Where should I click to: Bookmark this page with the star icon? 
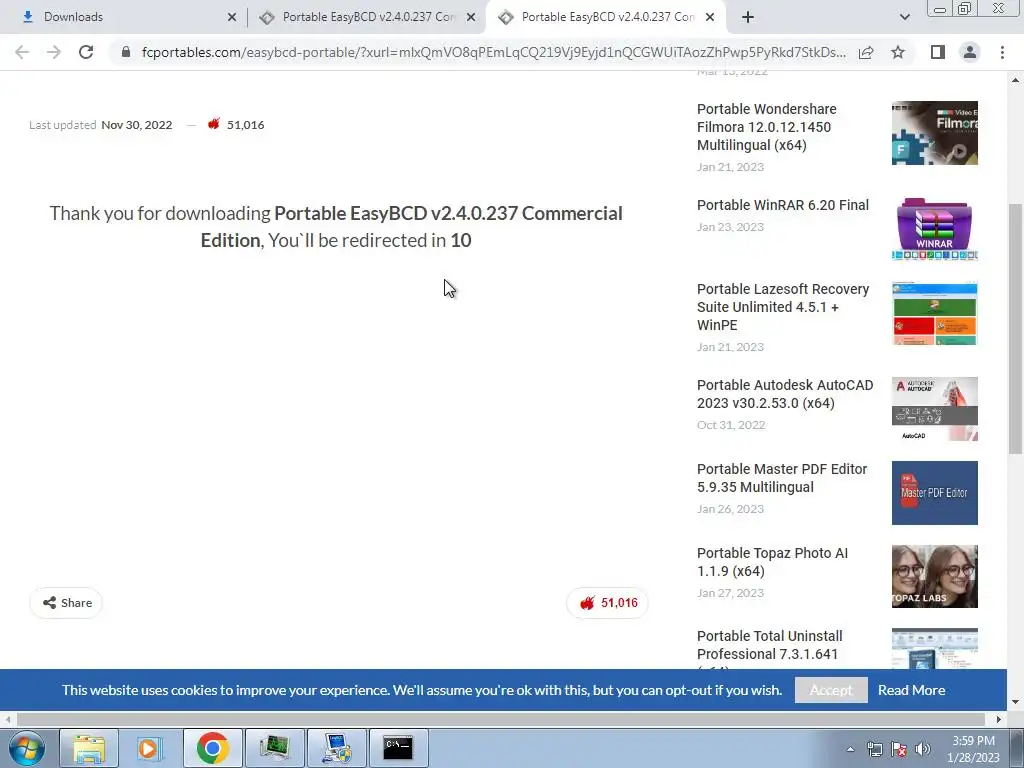[898, 52]
